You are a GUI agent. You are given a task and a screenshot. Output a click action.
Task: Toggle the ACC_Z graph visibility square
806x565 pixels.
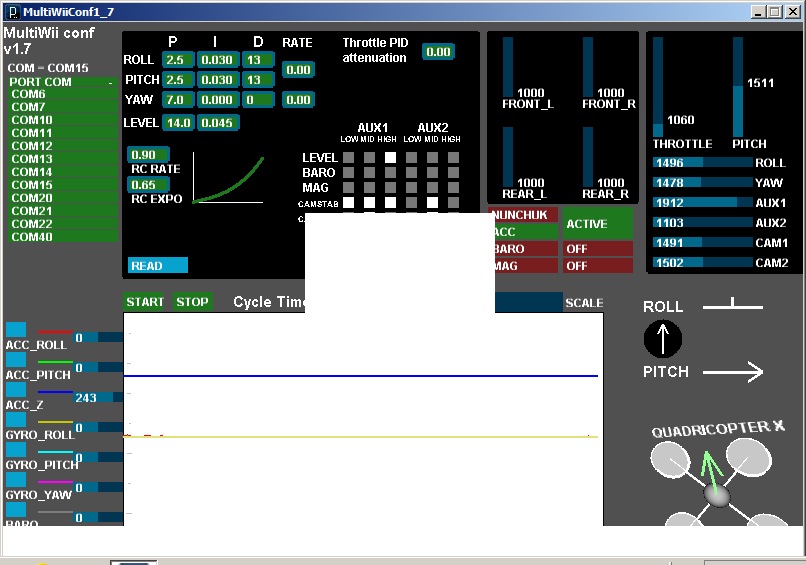point(16,390)
